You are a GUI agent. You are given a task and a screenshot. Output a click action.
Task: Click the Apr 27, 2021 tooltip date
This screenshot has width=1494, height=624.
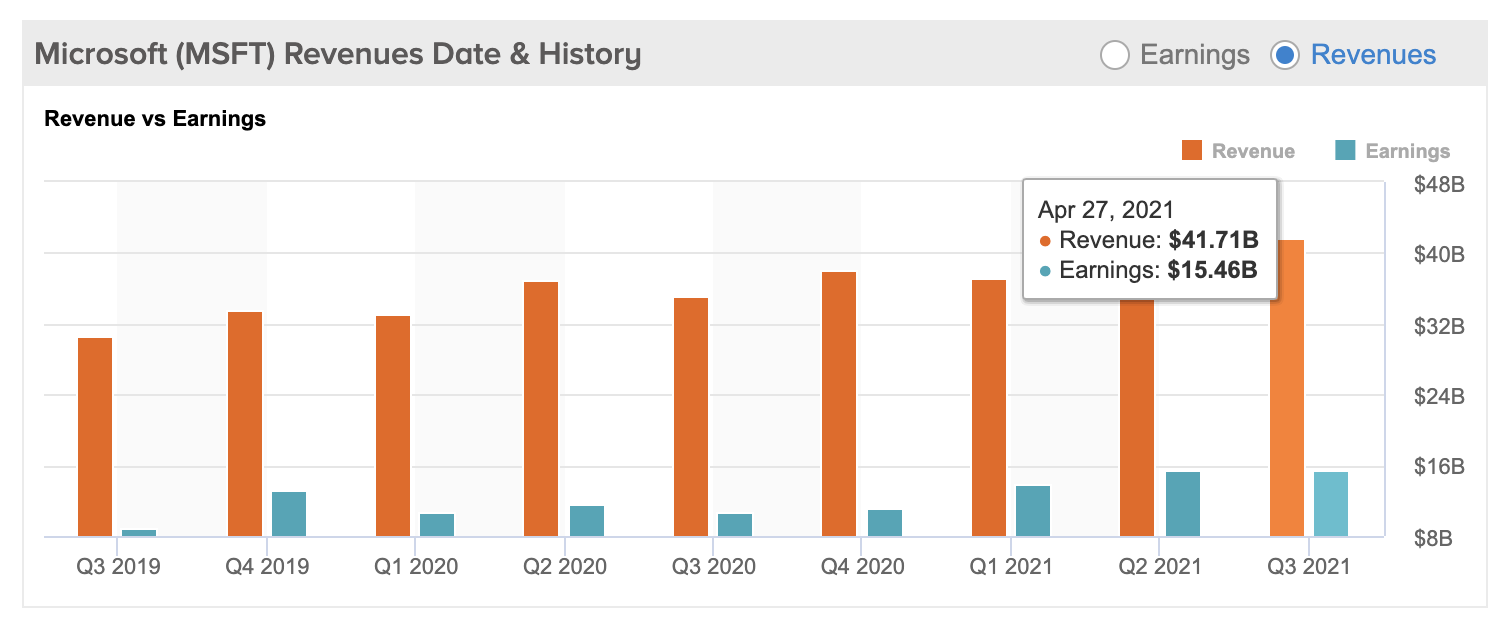tap(1105, 210)
